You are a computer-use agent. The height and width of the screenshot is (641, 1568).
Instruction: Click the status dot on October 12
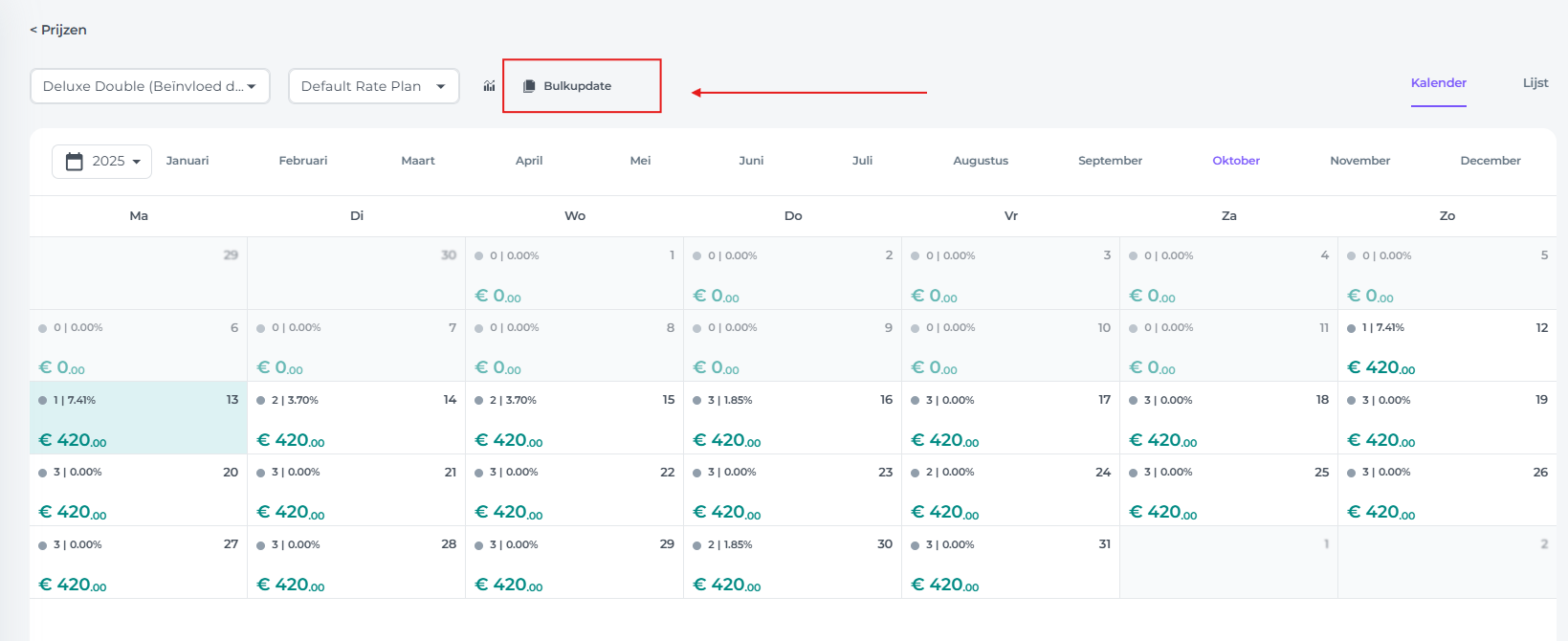click(1351, 328)
